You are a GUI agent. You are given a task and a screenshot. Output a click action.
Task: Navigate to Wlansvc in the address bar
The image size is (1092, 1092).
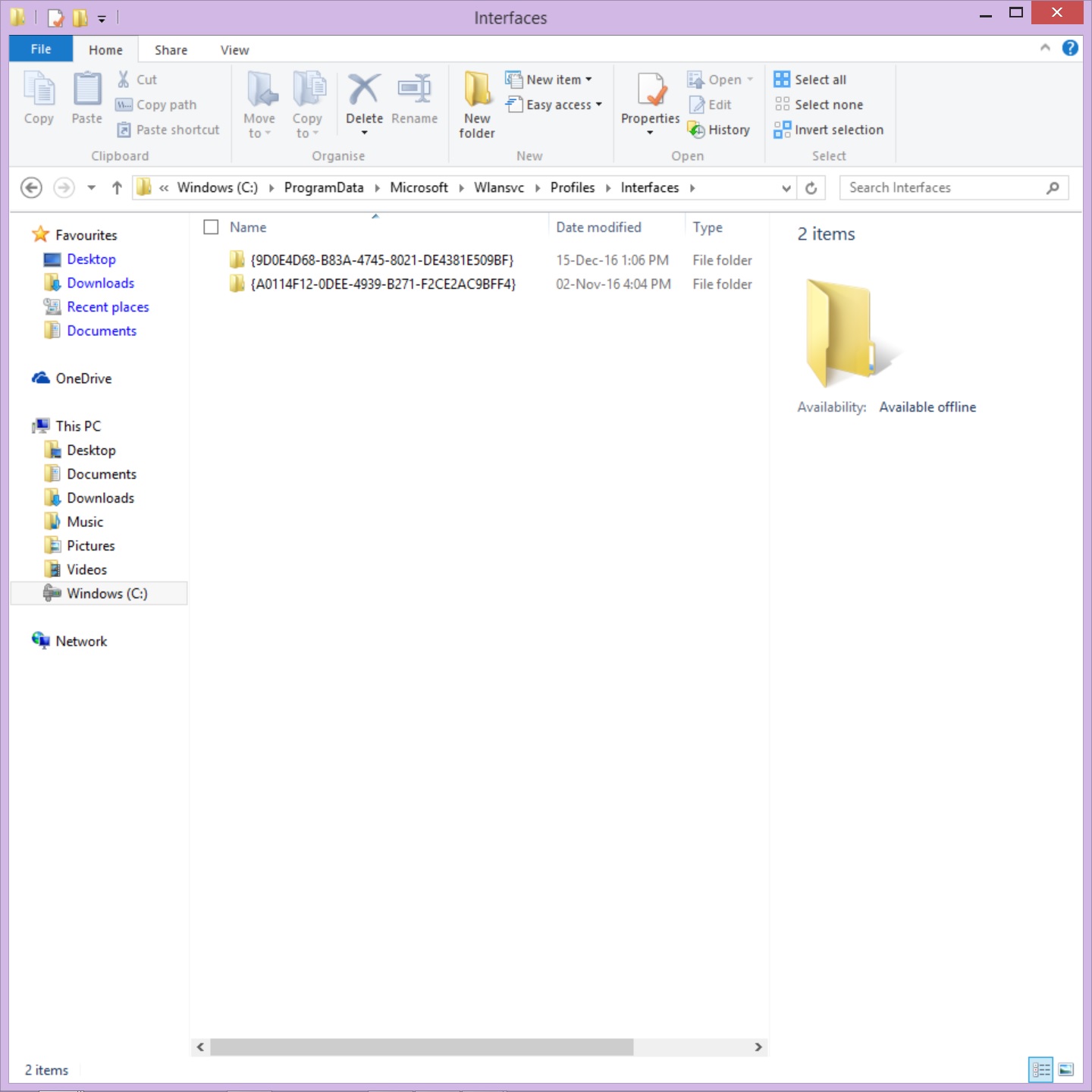[x=499, y=187]
